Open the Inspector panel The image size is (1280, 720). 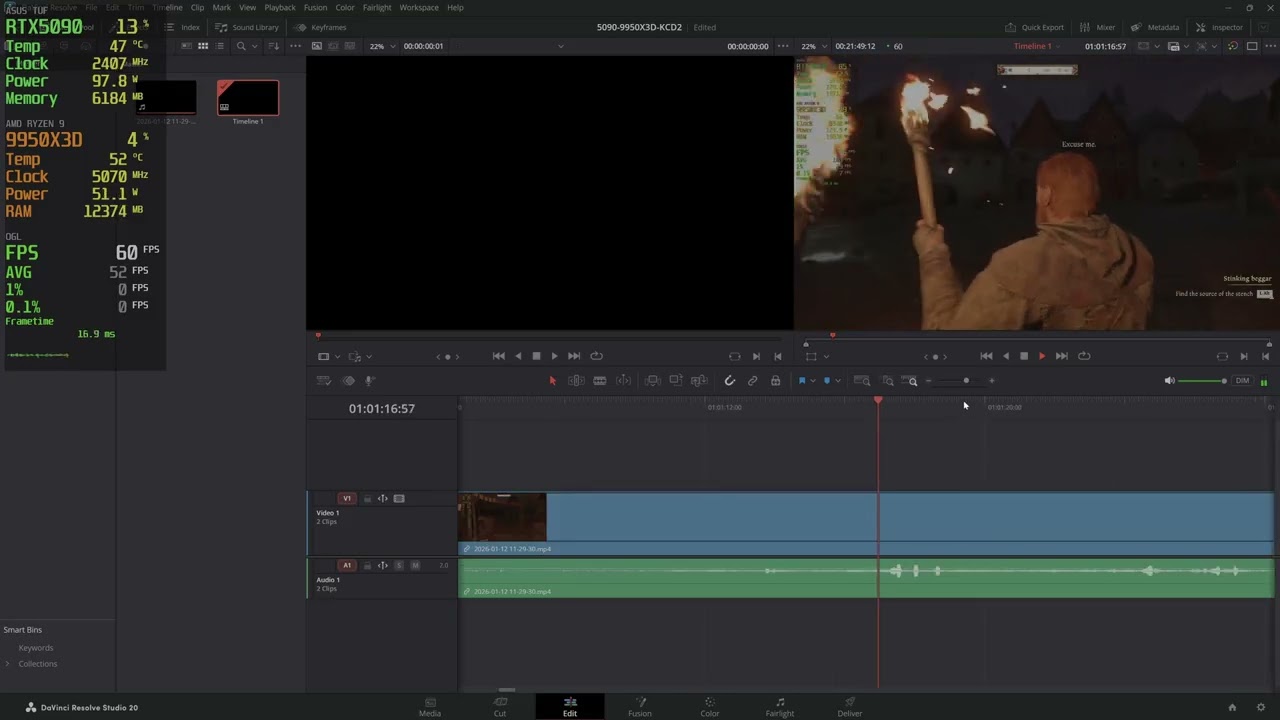[x=1220, y=27]
